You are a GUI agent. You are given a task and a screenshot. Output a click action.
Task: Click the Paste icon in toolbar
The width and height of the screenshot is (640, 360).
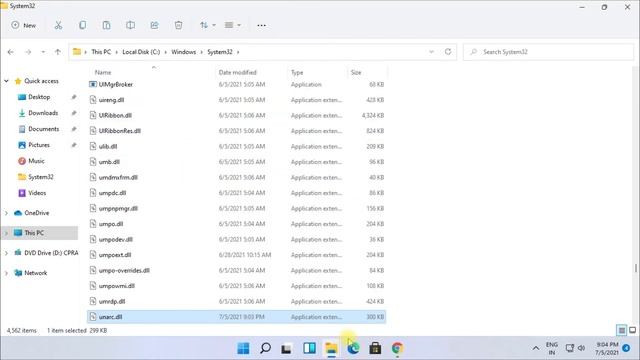pos(107,25)
